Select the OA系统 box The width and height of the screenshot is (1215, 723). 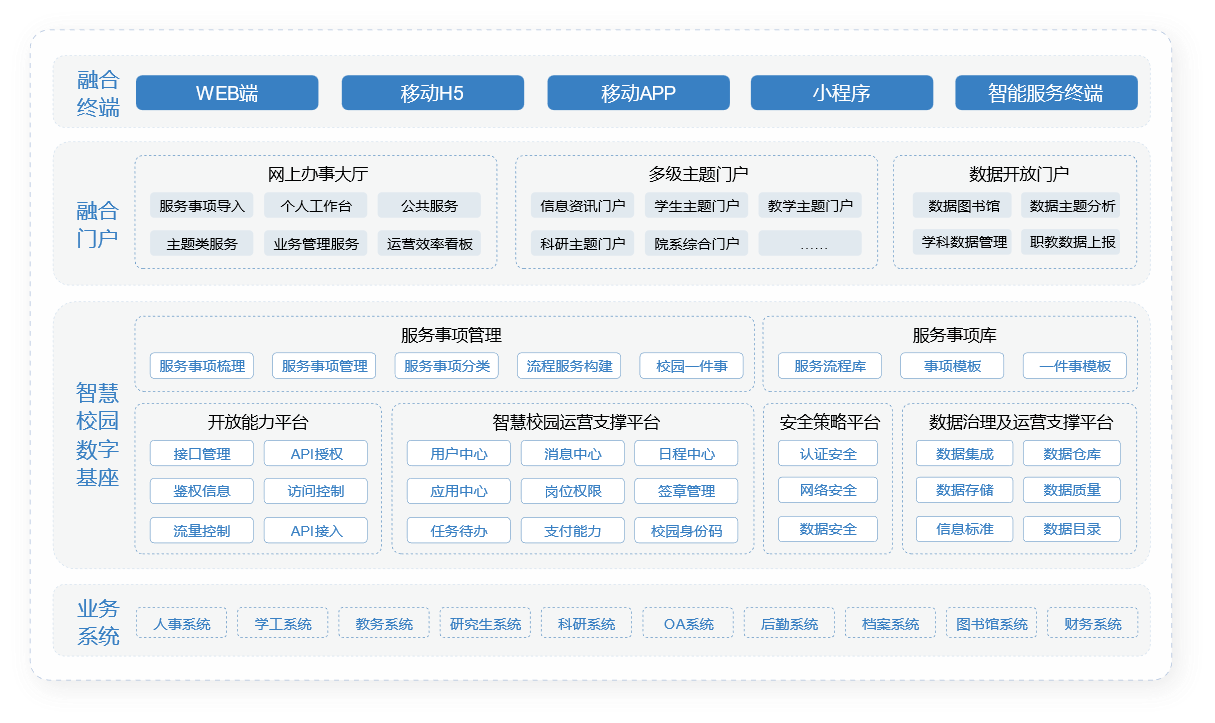pyautogui.click(x=689, y=624)
